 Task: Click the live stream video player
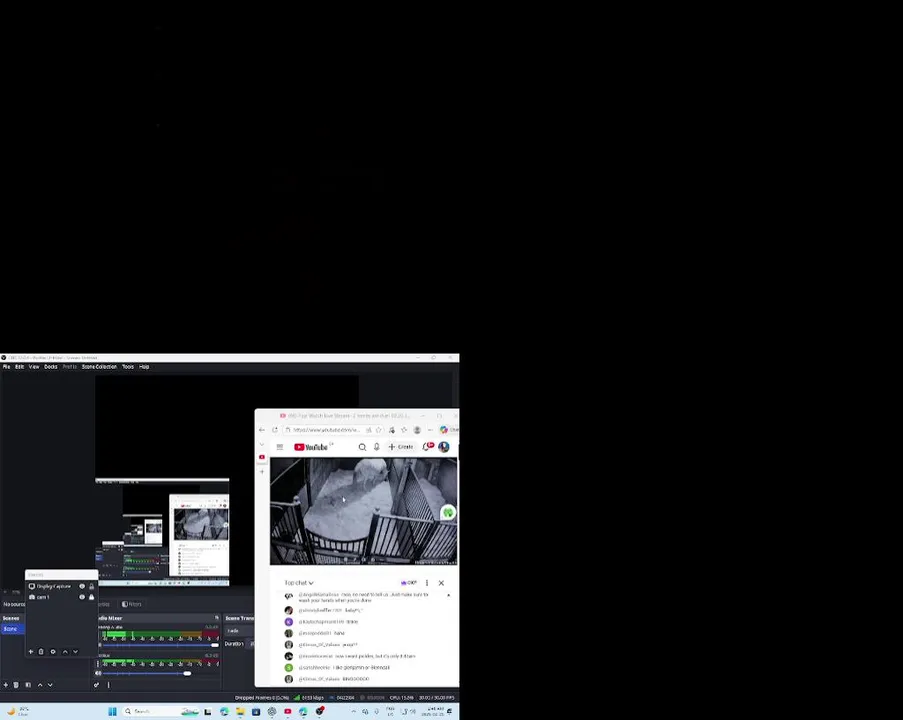363,511
